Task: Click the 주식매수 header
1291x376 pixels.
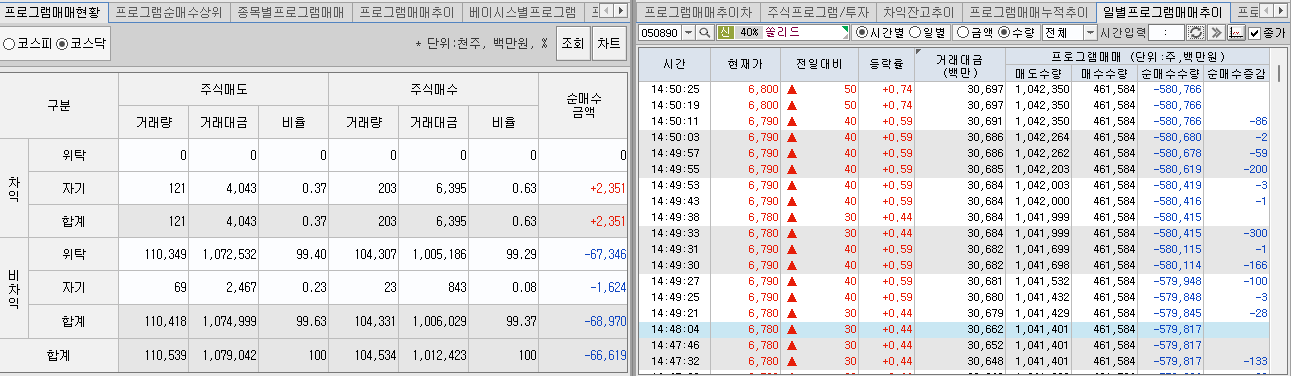Action: [434, 90]
